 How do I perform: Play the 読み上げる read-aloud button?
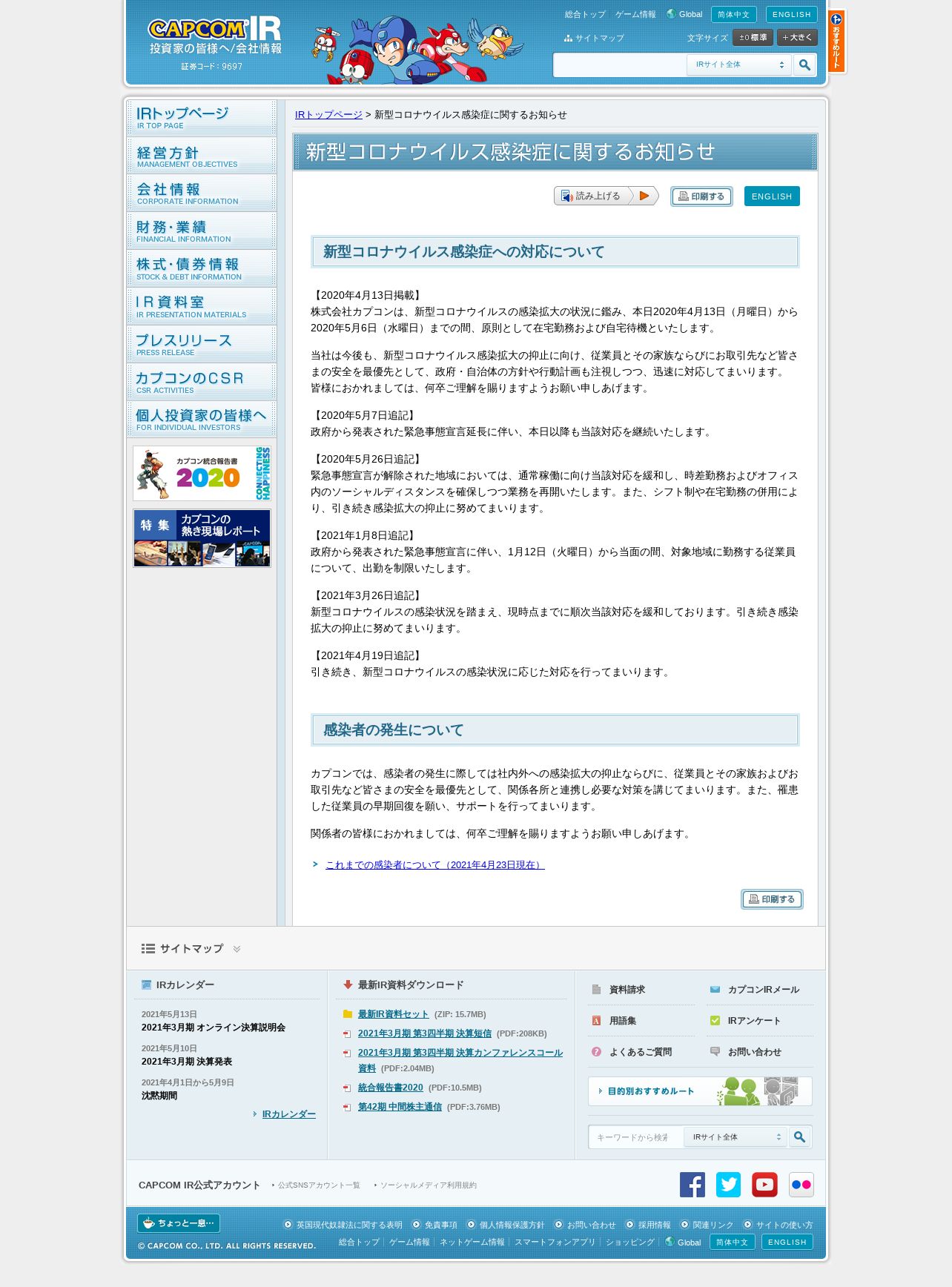tap(606, 196)
